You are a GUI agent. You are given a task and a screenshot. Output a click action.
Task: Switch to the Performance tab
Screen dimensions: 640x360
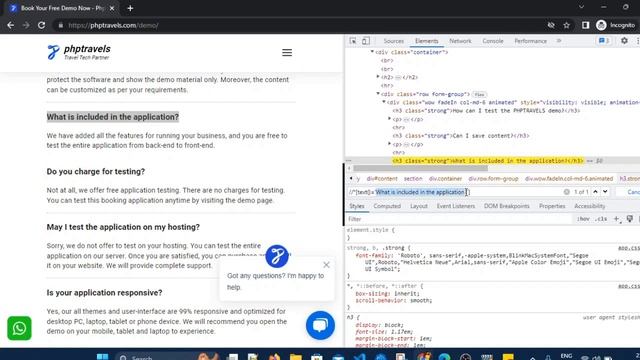[530, 41]
